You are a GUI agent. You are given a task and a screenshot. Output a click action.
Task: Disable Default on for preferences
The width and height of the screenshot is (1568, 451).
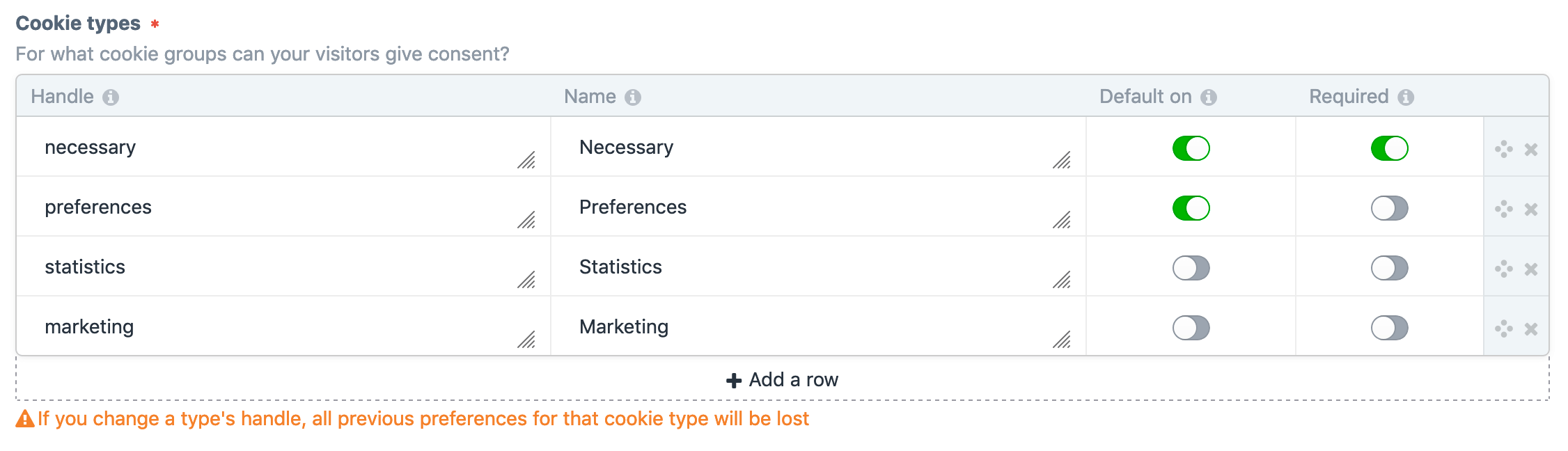pos(1191,208)
